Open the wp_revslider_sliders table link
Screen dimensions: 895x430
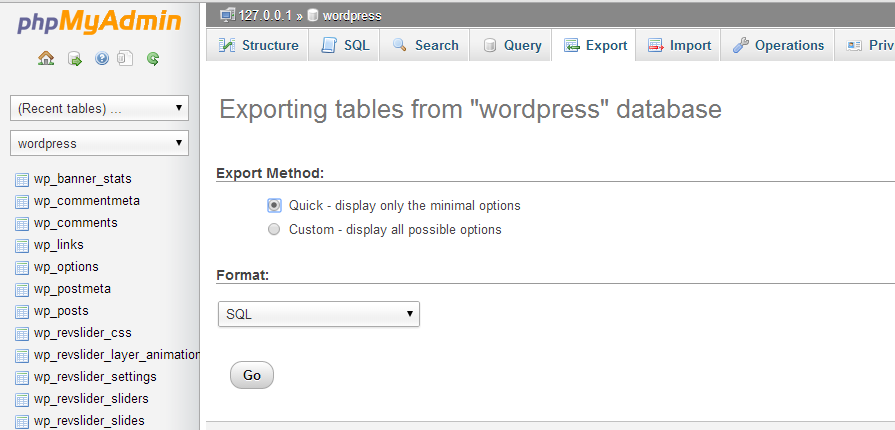91,398
